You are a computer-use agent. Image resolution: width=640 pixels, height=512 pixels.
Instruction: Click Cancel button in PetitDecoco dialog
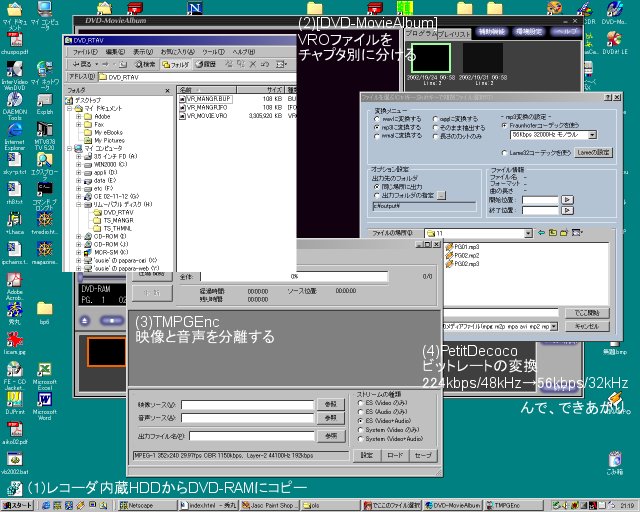587,327
